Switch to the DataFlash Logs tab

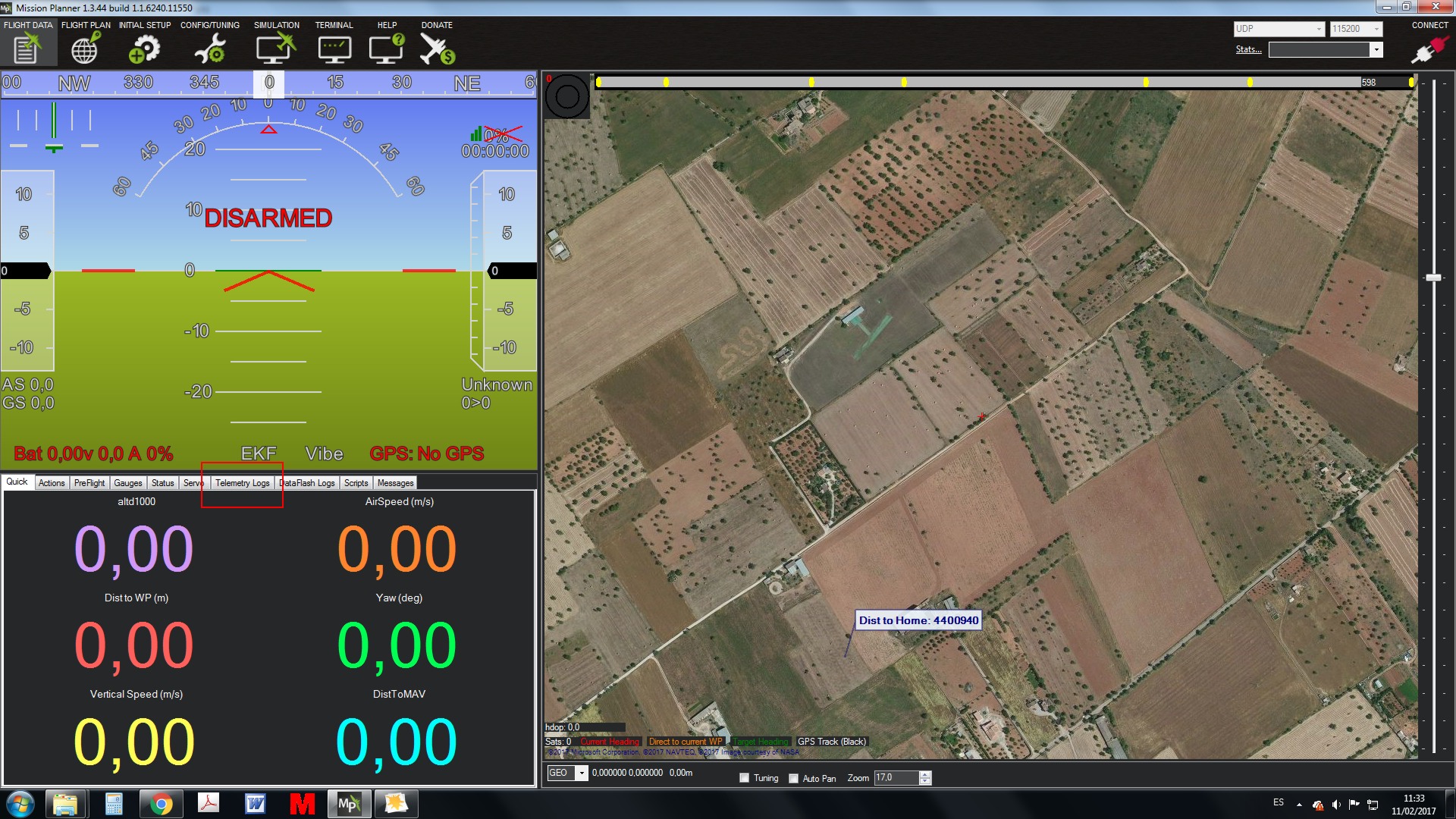pyautogui.click(x=307, y=483)
